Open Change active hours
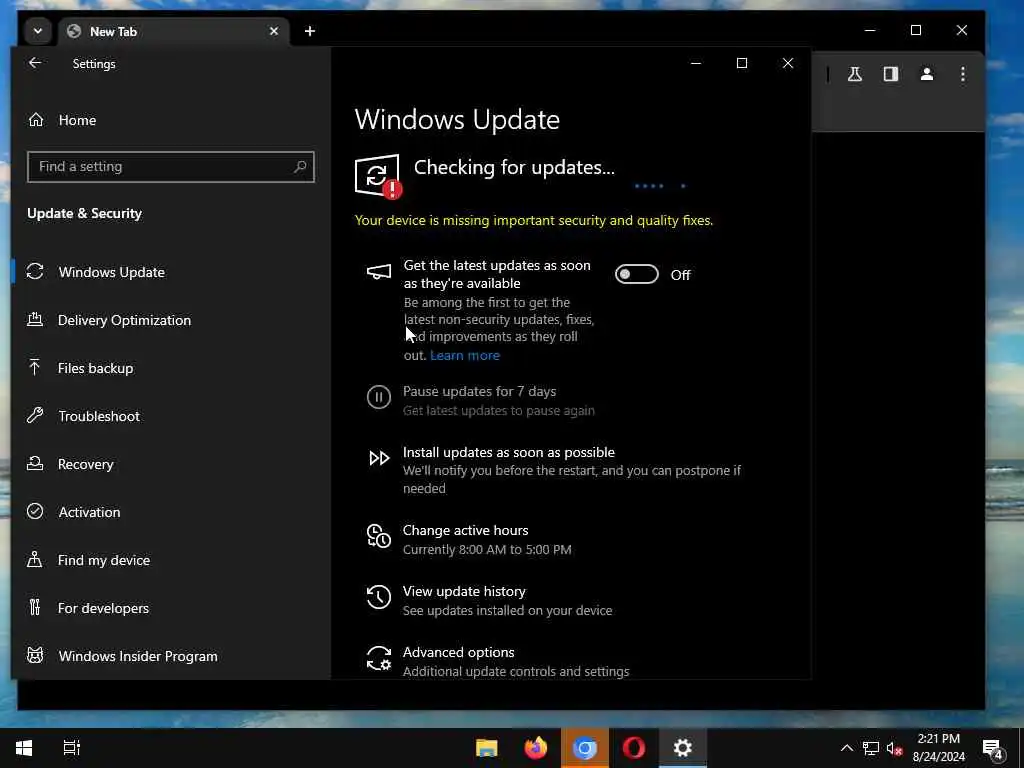The width and height of the screenshot is (1024, 768). [466, 531]
